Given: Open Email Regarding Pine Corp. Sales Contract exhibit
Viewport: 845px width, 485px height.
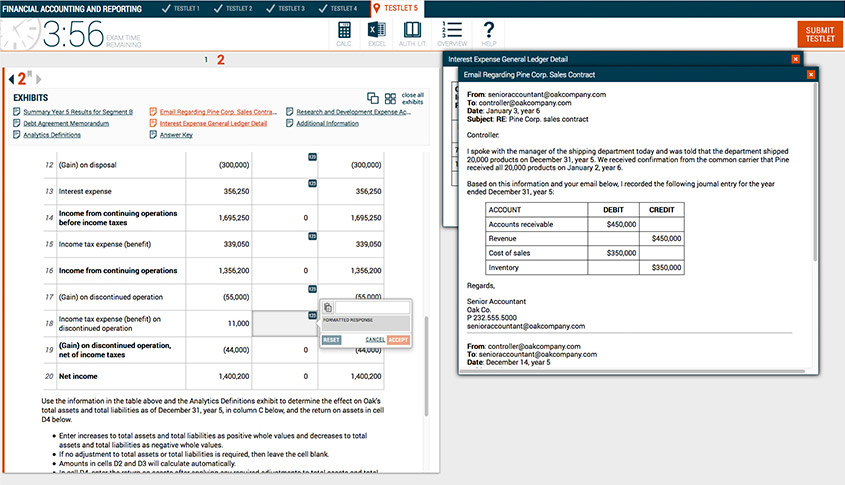Looking at the screenshot, I should point(218,112).
